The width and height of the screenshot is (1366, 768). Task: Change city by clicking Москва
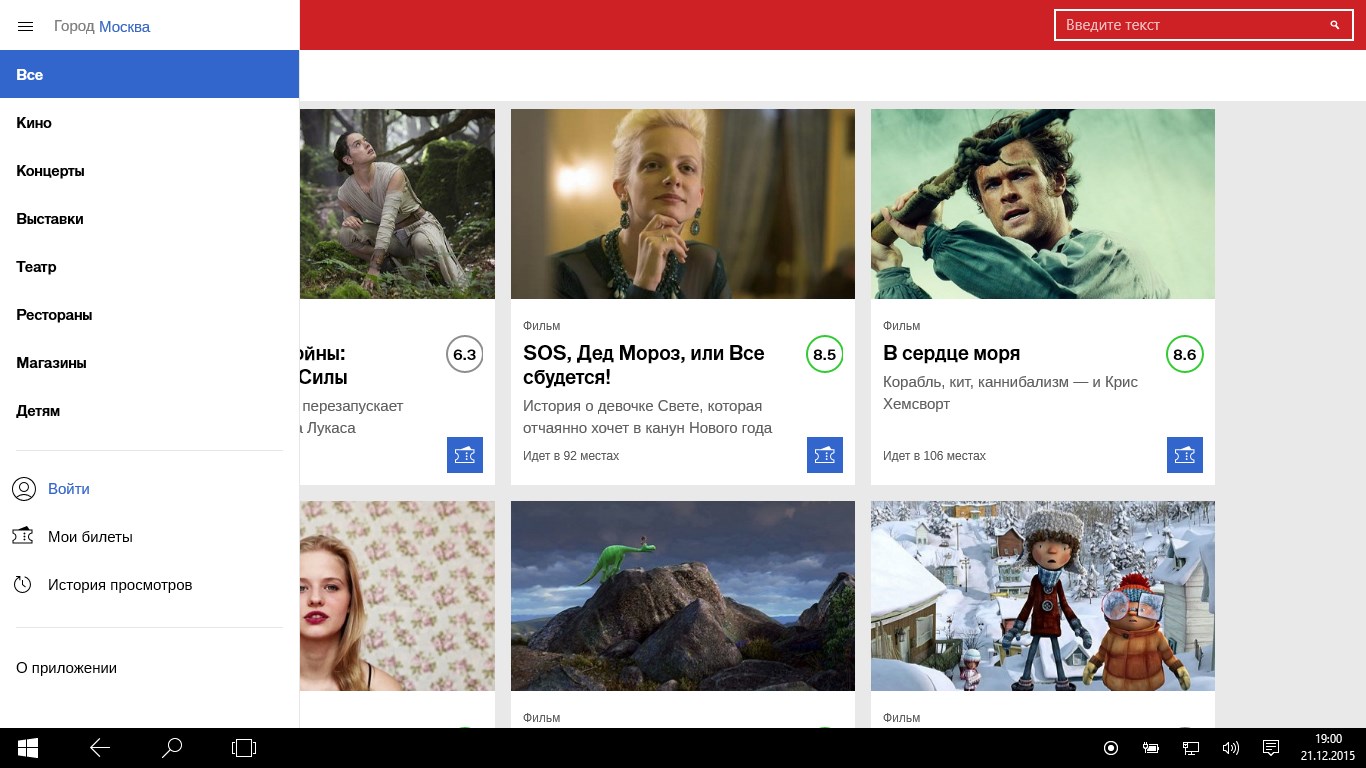124,27
